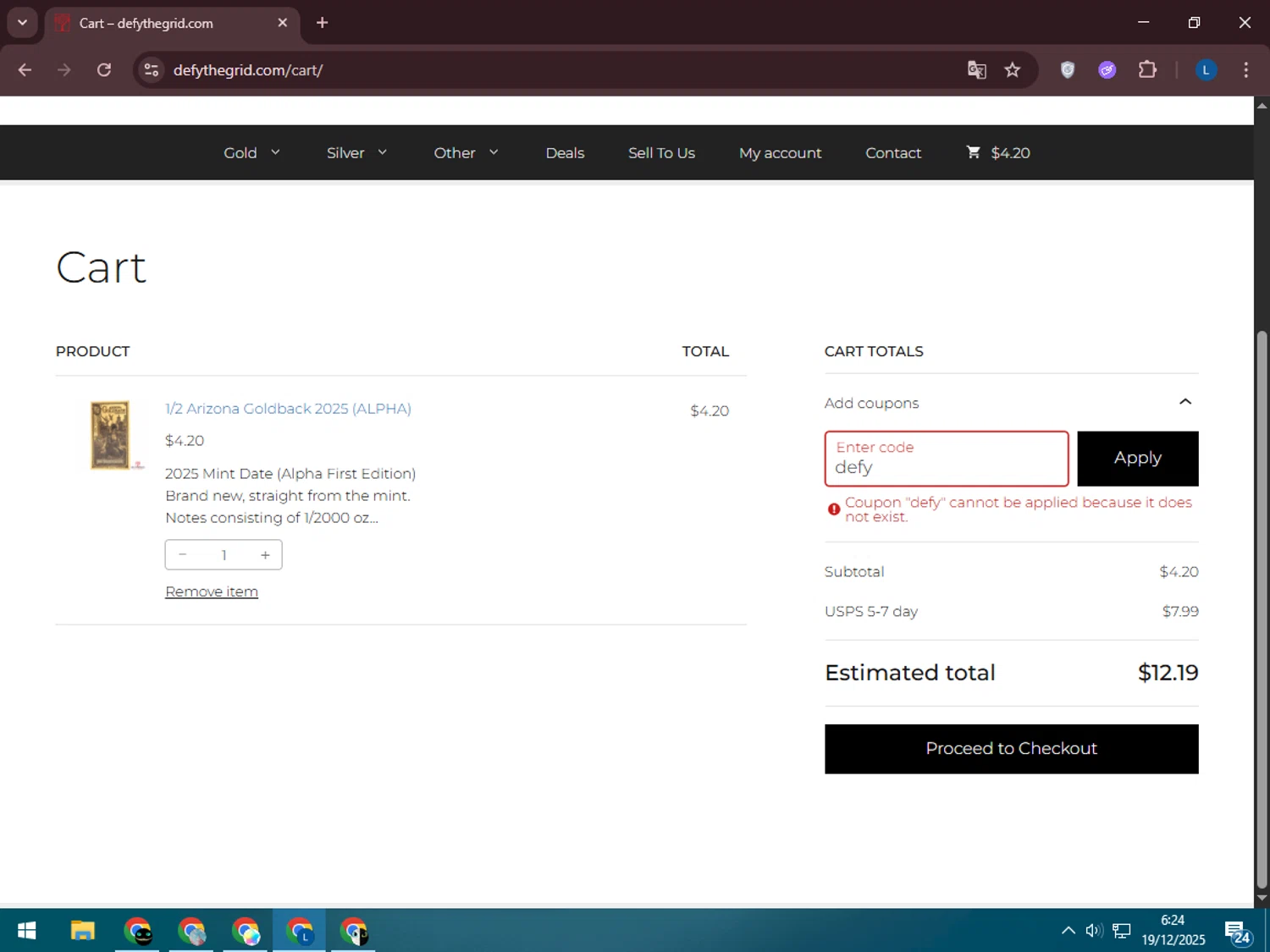Click the USPS 5-7 day shipping label
The image size is (1270, 952).
(x=871, y=611)
